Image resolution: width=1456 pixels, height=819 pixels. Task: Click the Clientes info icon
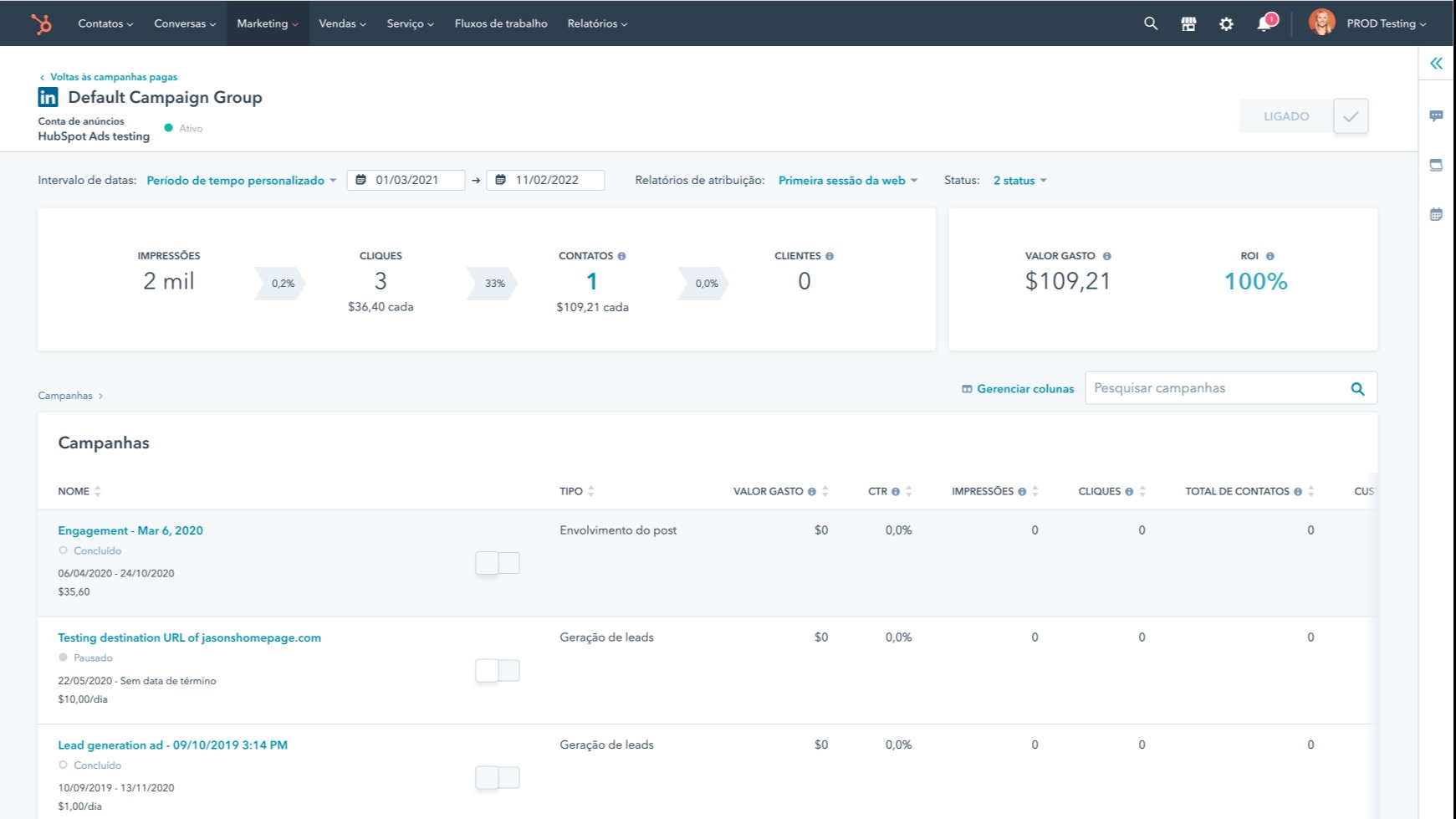pos(830,256)
